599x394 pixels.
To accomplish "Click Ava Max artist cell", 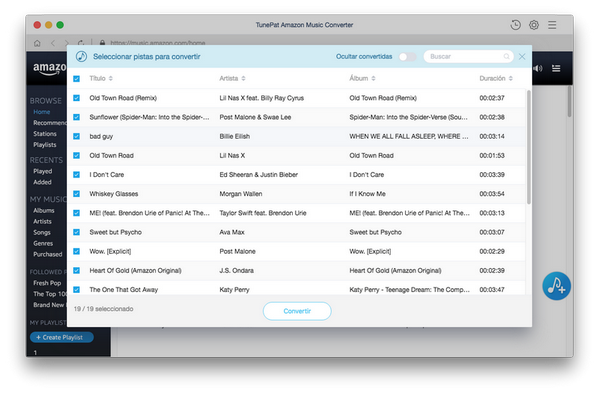I will (232, 232).
